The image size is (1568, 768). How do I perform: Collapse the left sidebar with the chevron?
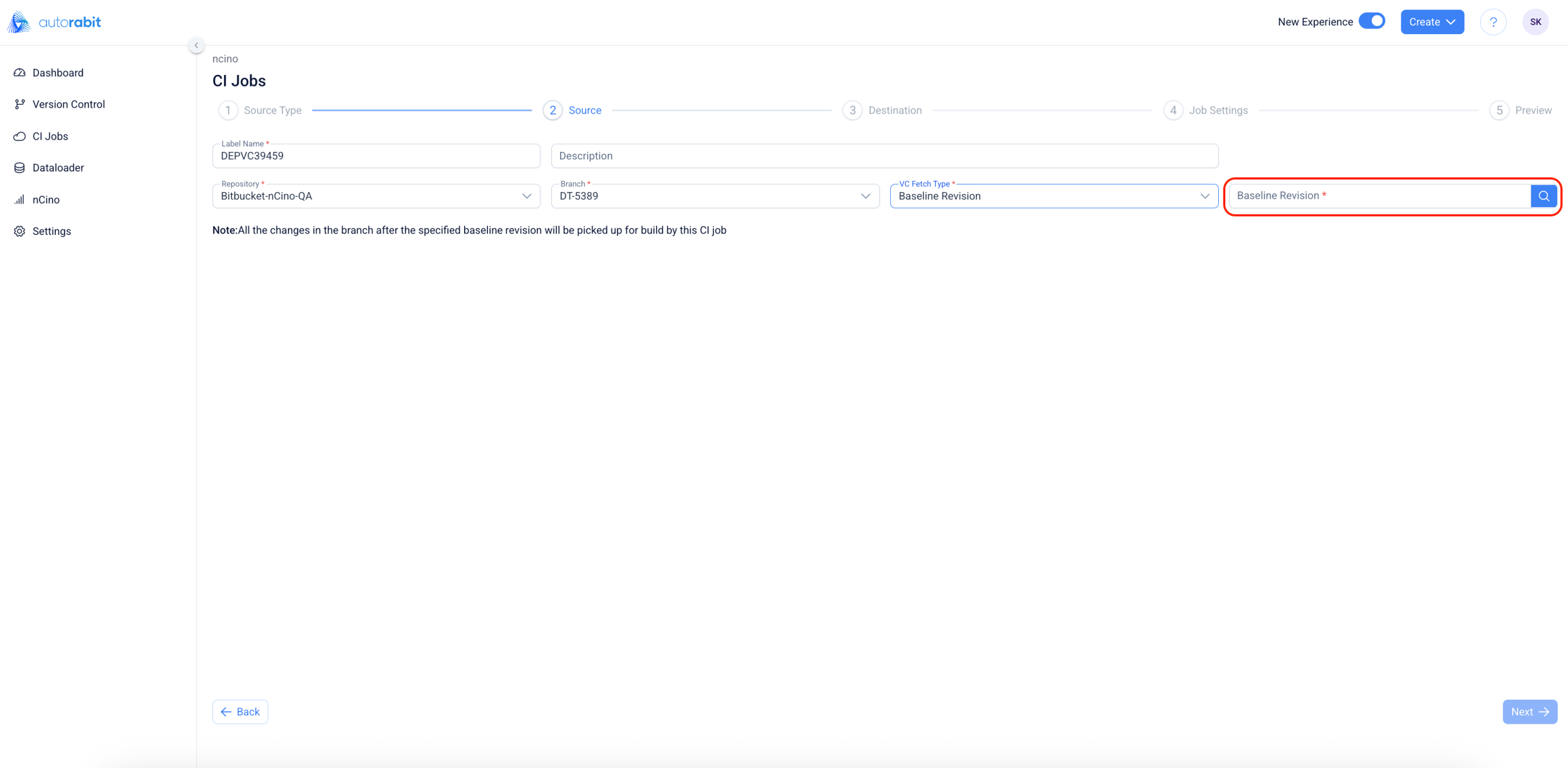click(x=196, y=46)
